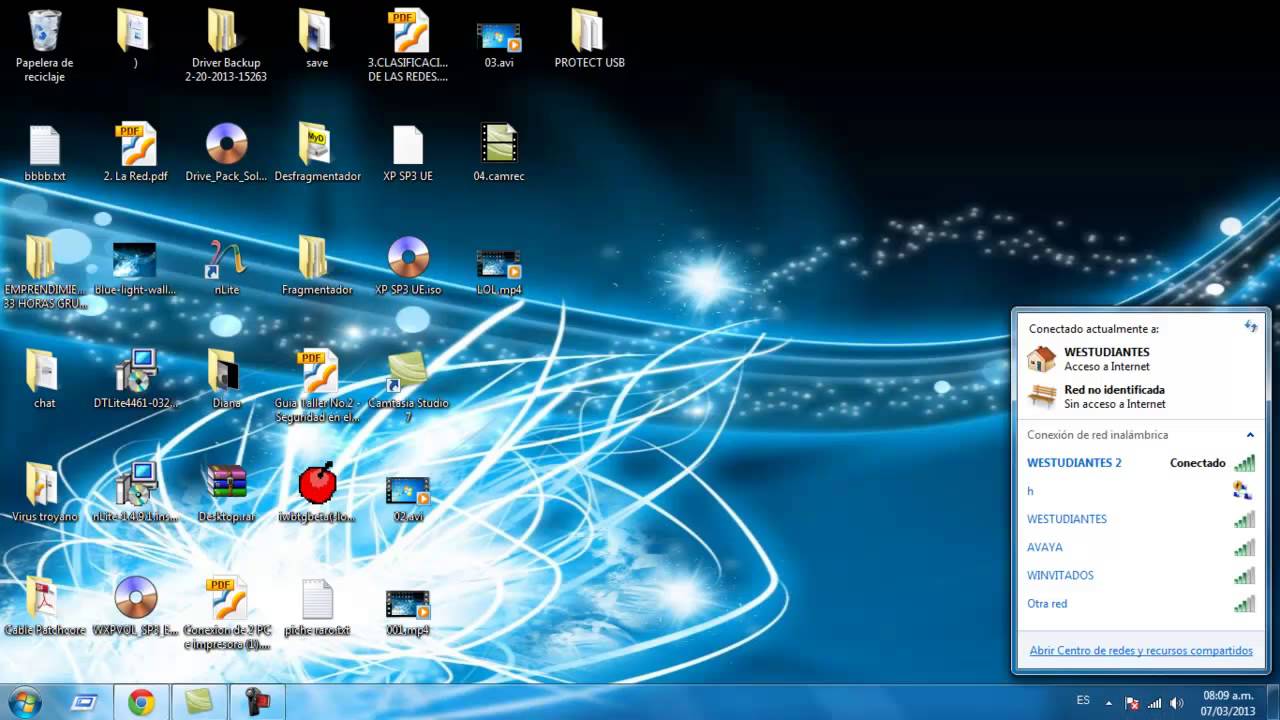Open the Windows Start menu
Screen dimensions: 1280x720
click(x=25, y=702)
